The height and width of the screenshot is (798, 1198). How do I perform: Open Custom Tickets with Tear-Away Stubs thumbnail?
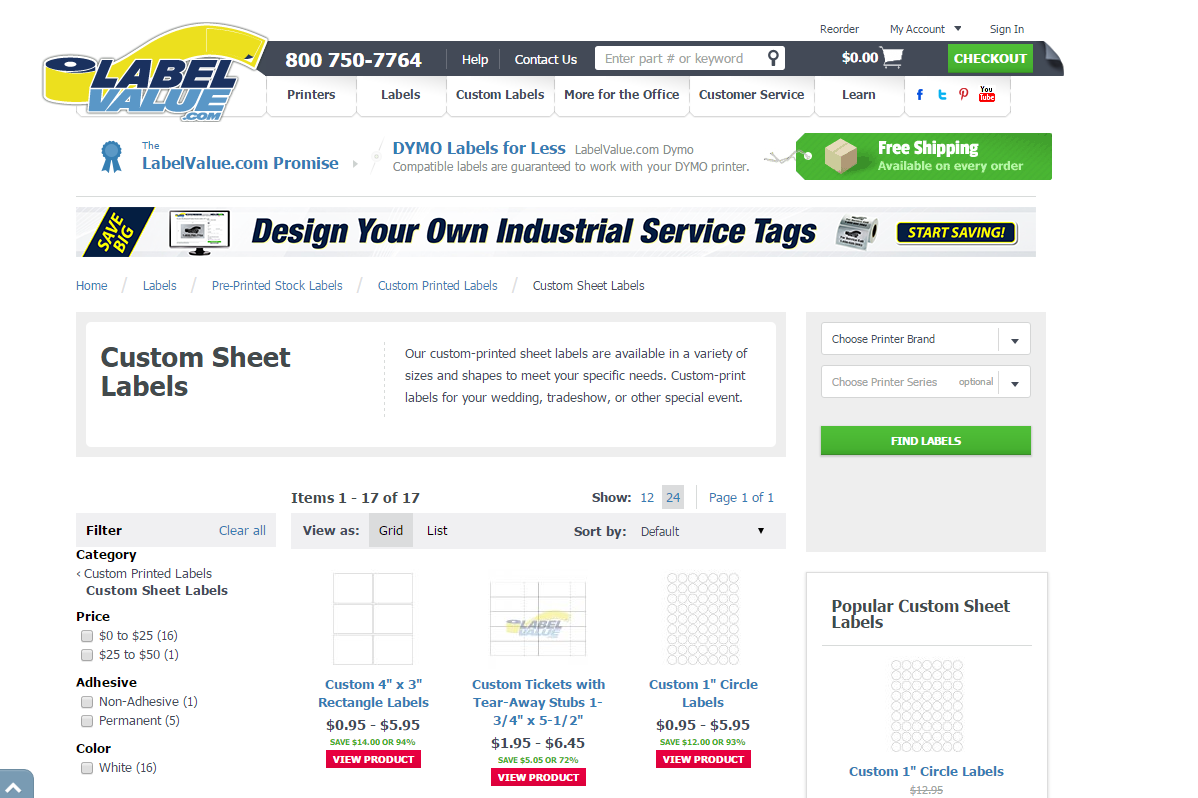click(538, 618)
